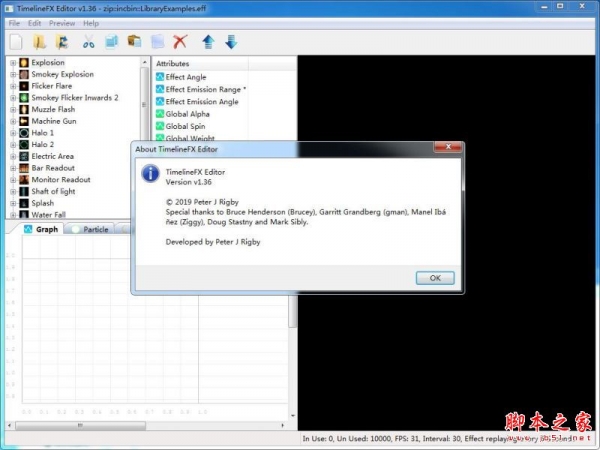The width and height of the screenshot is (600, 450).
Task: Click the disabled toolbar icon after Paste
Action: point(157,42)
